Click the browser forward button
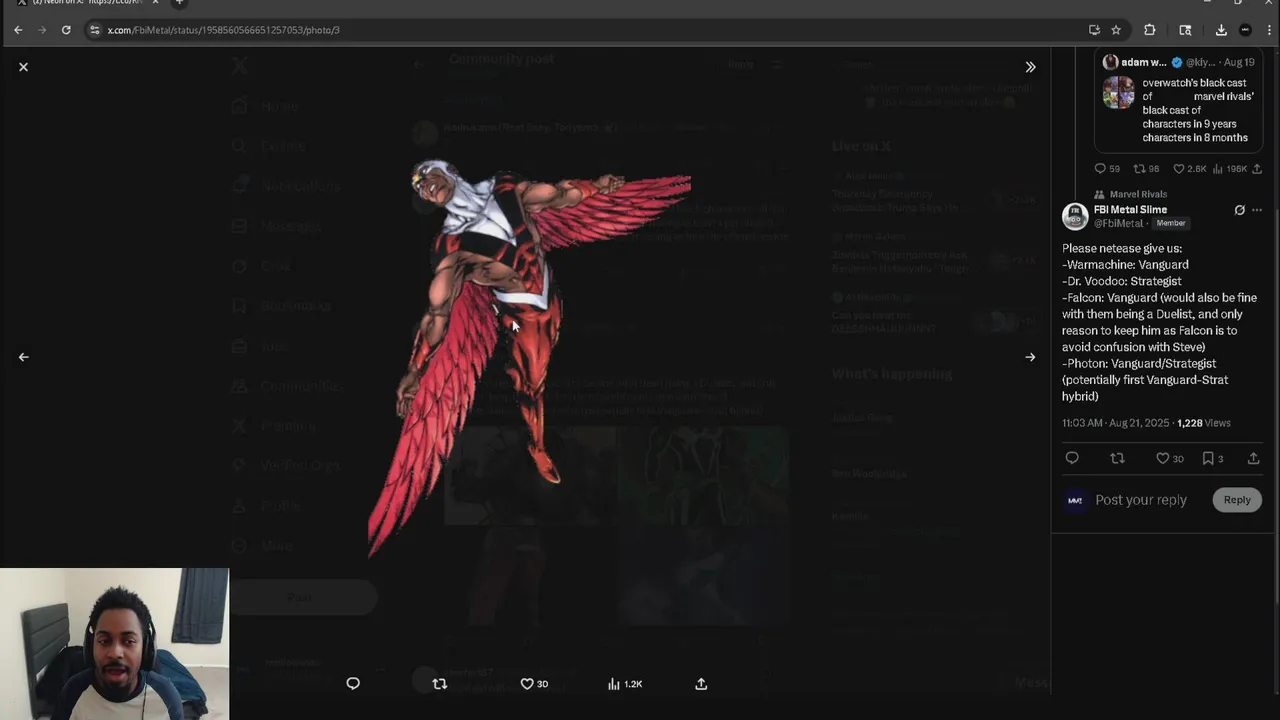 pos(42,30)
